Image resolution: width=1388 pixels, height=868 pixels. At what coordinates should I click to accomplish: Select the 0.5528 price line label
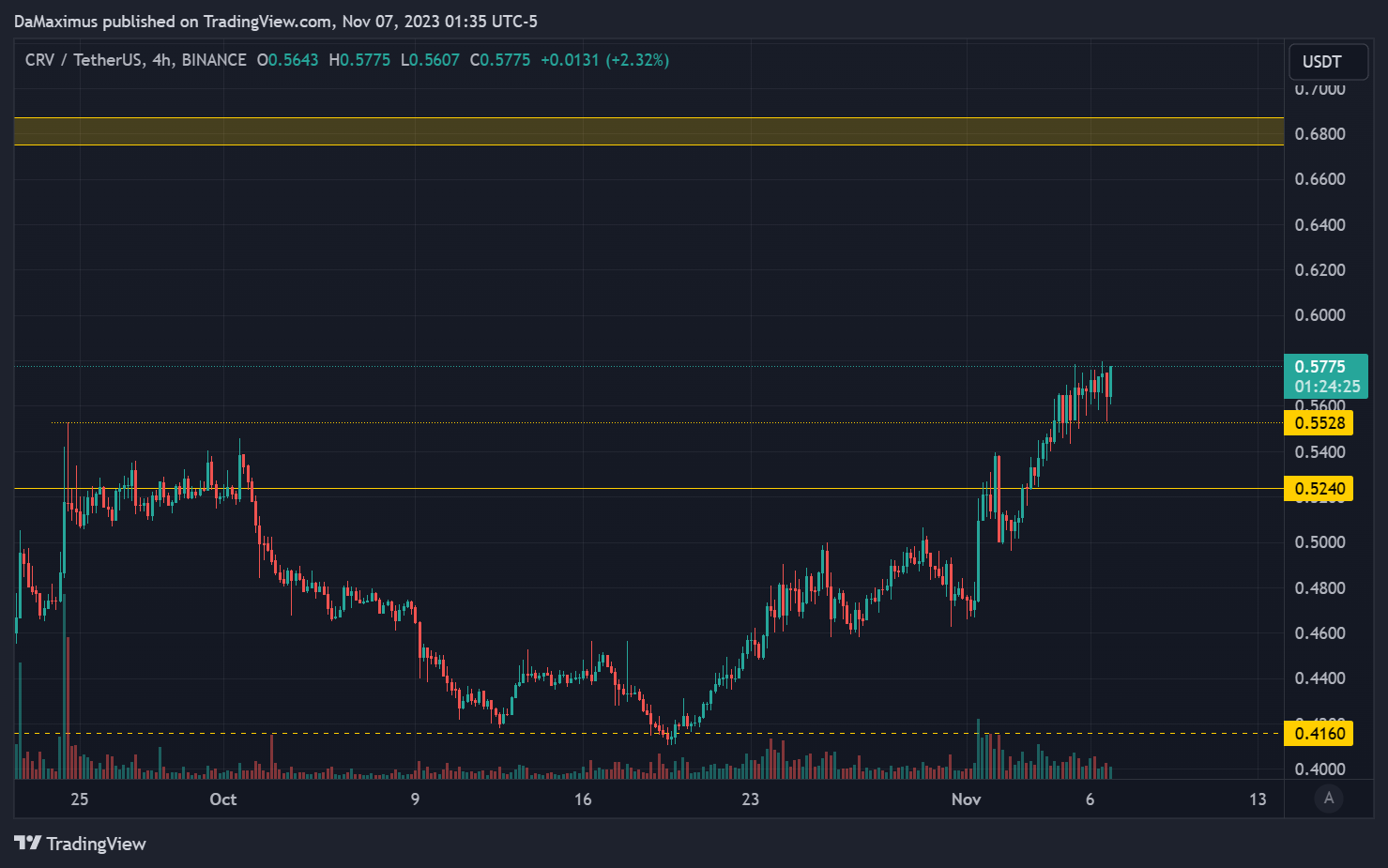[x=1319, y=423]
